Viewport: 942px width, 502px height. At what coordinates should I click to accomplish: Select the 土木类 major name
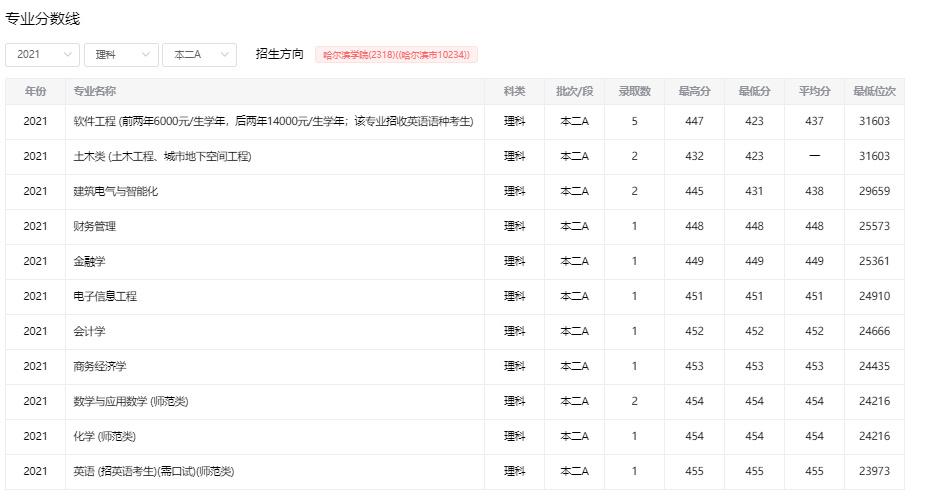pos(162,156)
